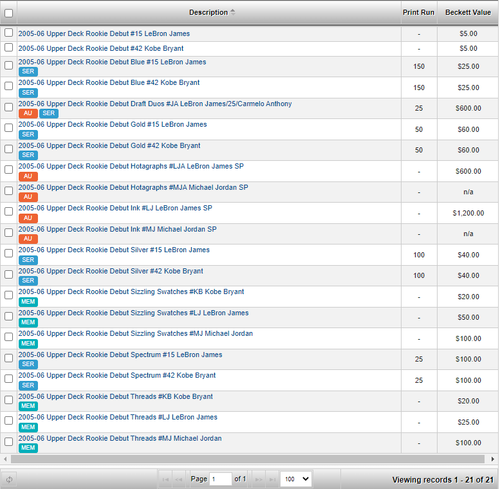Image resolution: width=500 pixels, height=489 pixels.
Task: Click the sort arrow next to Description
Action: tap(233, 12)
